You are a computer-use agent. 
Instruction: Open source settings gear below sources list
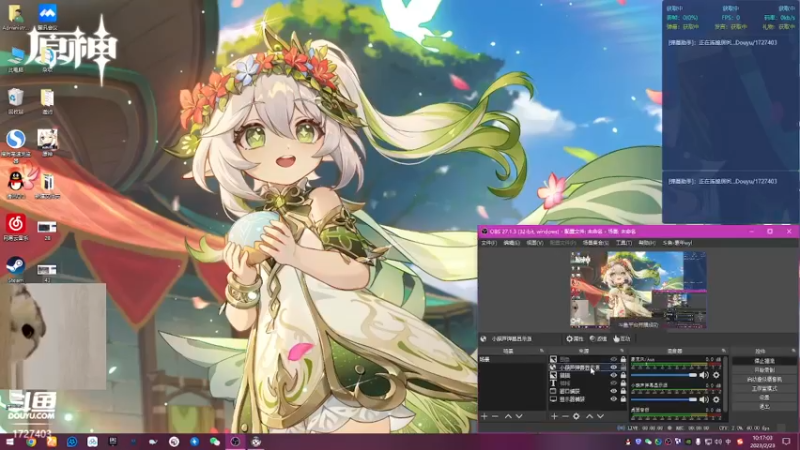[x=577, y=416]
